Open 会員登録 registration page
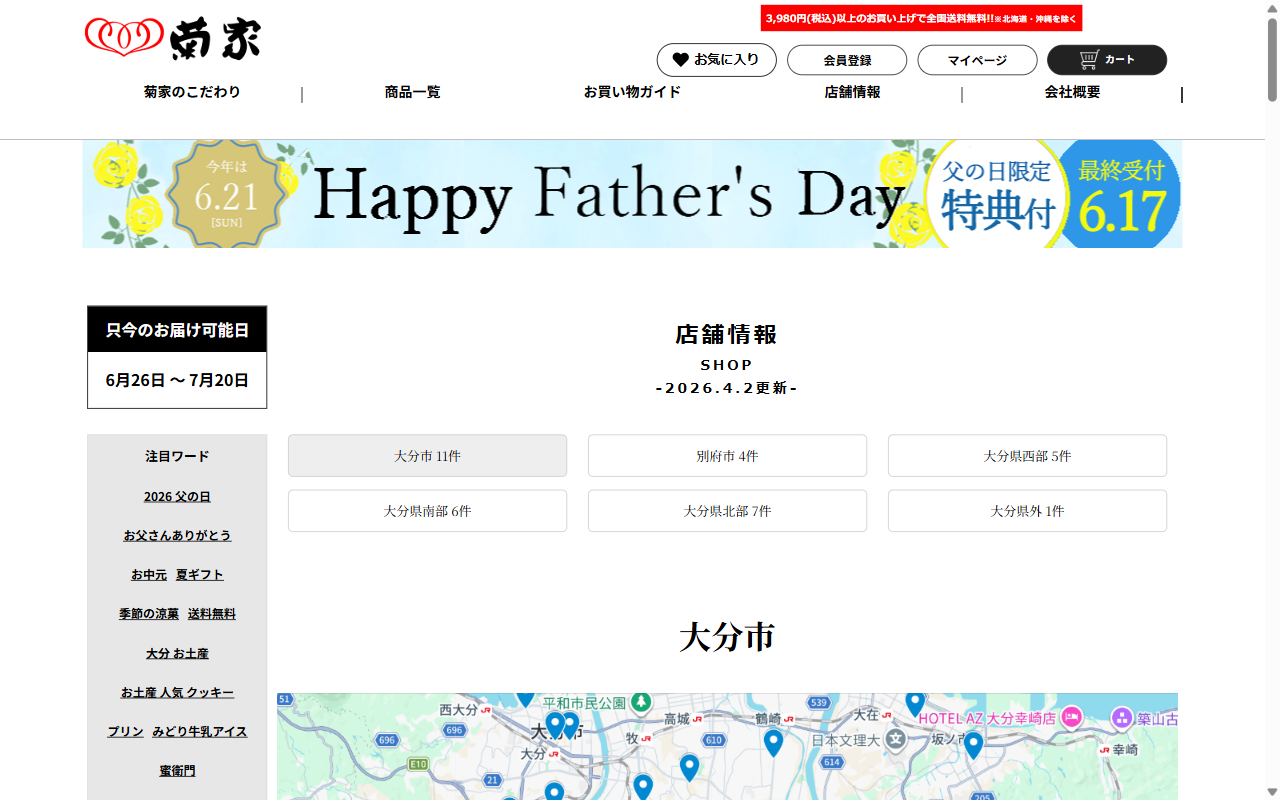The image size is (1280, 800). (847, 60)
